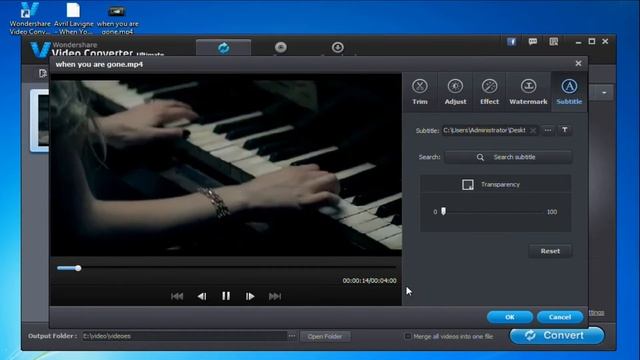Open subtitle text font settings

(x=564, y=130)
